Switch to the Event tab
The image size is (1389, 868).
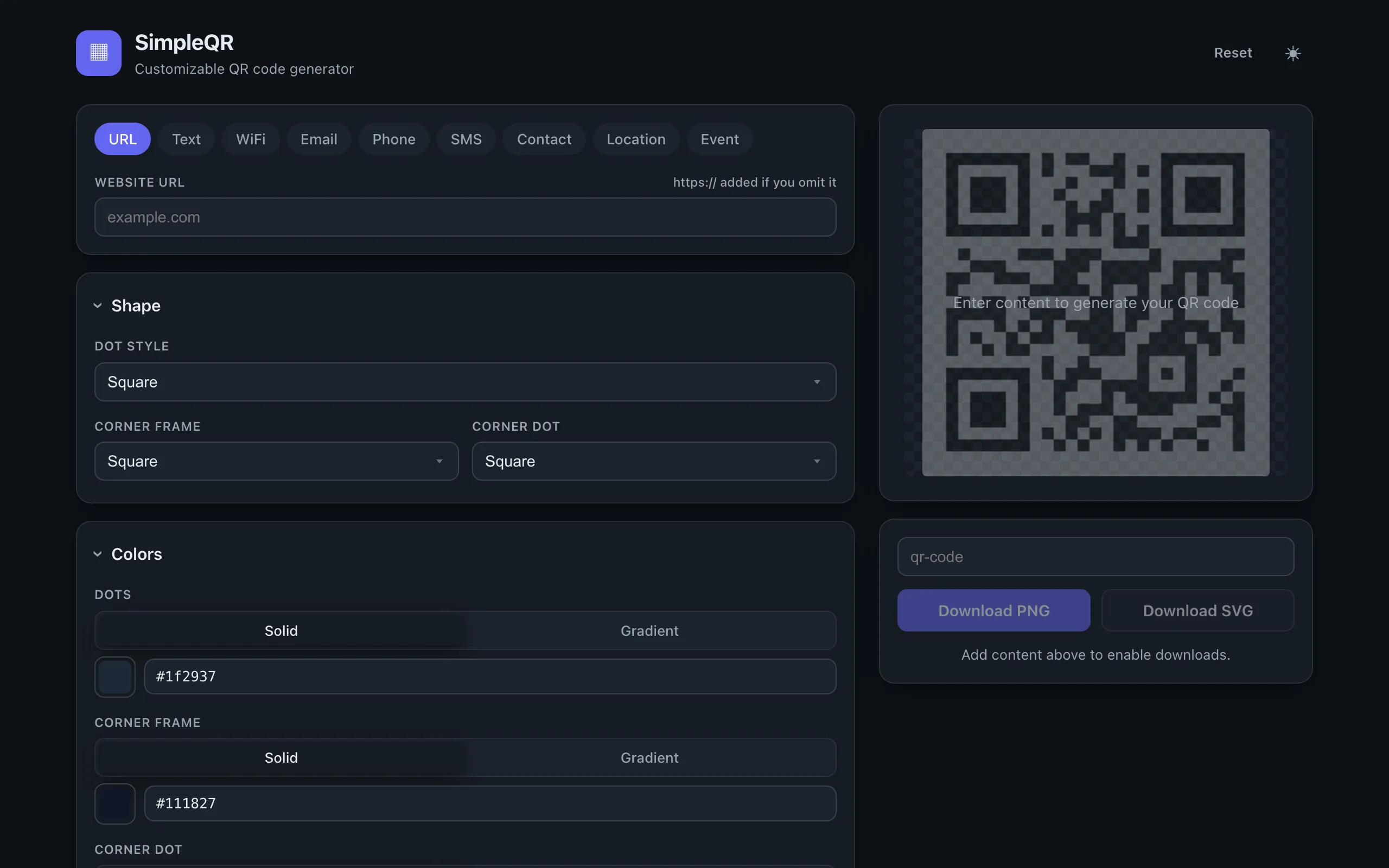720,139
